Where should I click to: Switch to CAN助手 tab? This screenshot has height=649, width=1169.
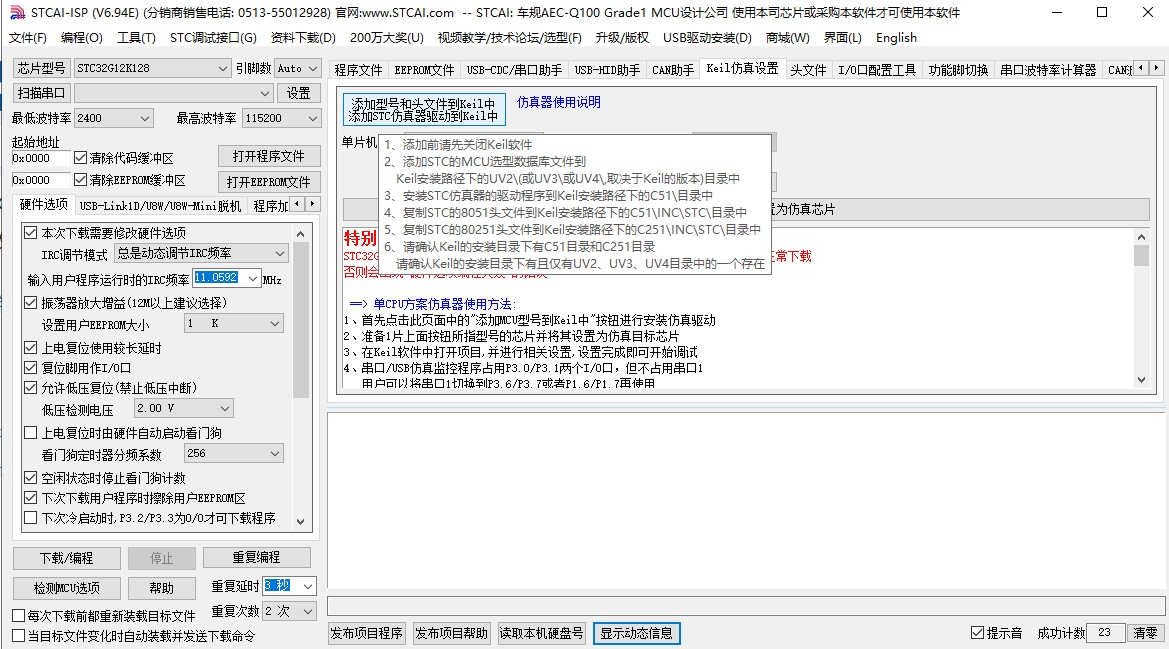[673, 69]
